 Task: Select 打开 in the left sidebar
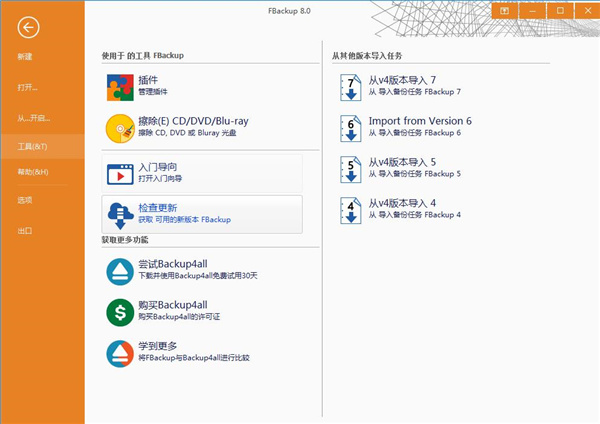coord(28,87)
